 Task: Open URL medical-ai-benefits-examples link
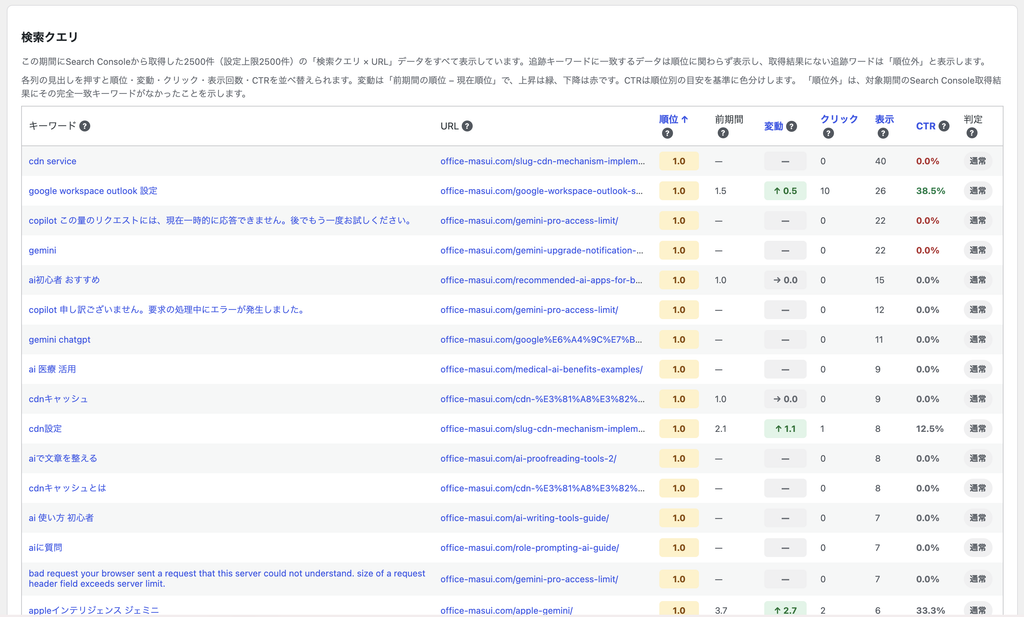coord(541,369)
